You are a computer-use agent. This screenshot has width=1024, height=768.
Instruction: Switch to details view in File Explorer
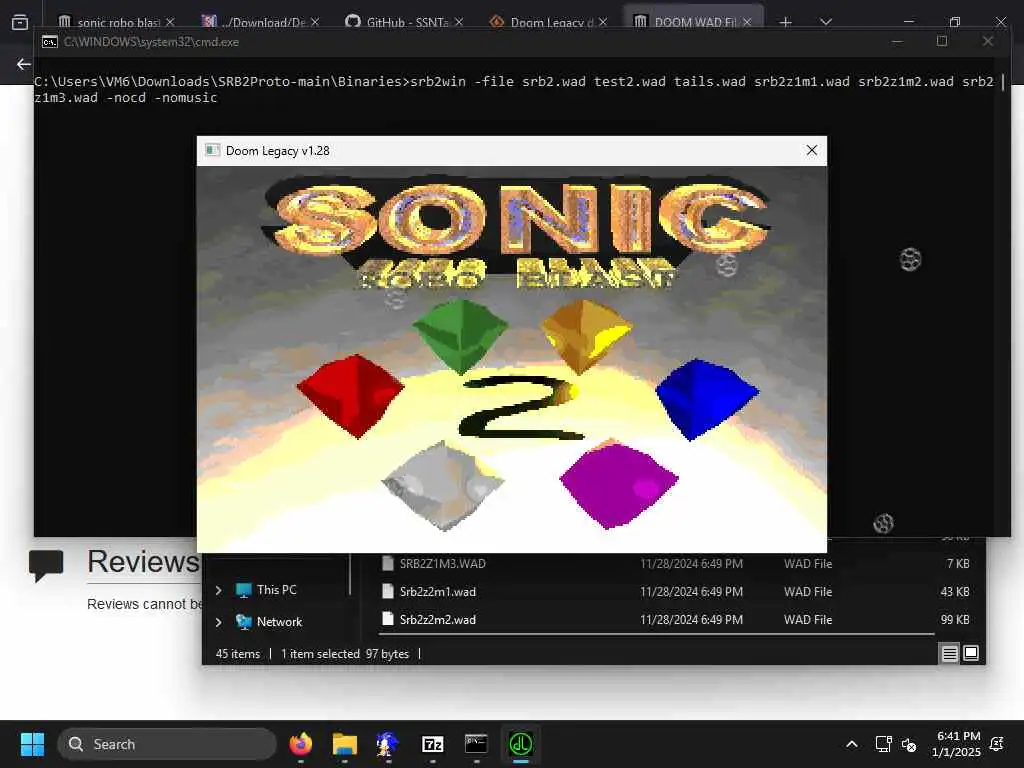(950, 653)
